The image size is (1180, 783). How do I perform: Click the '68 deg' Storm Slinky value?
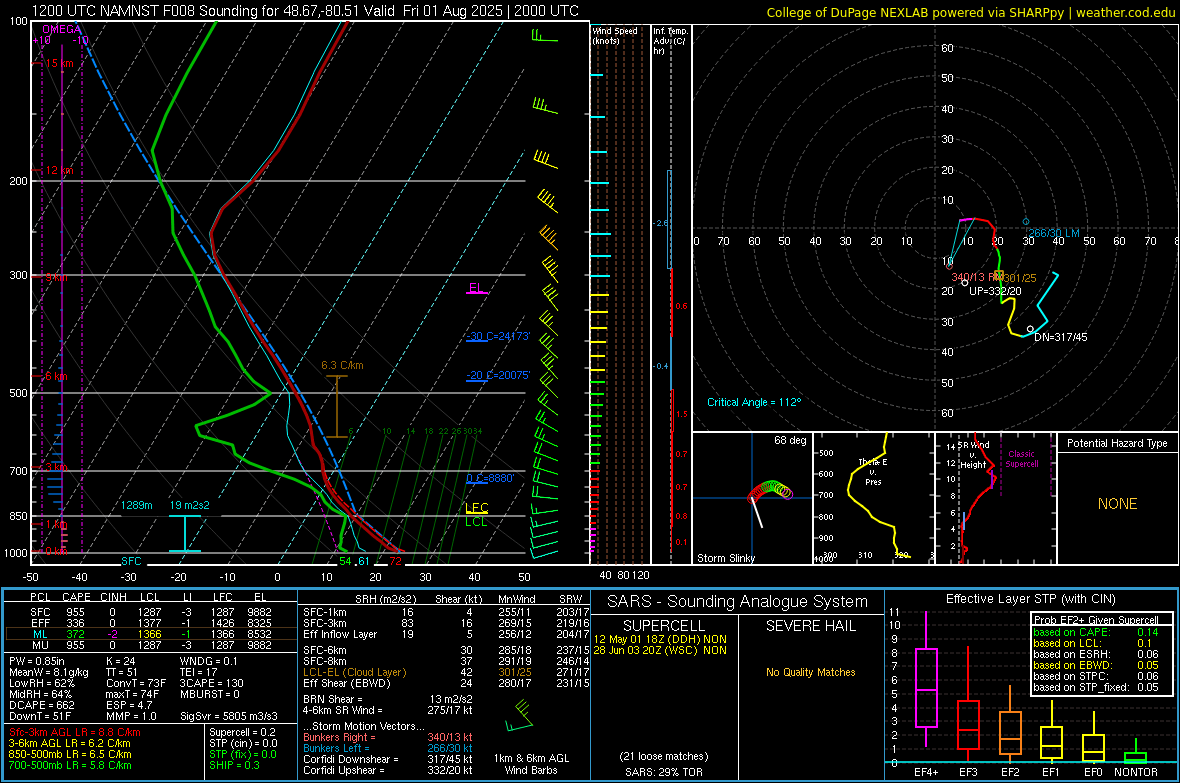790,440
